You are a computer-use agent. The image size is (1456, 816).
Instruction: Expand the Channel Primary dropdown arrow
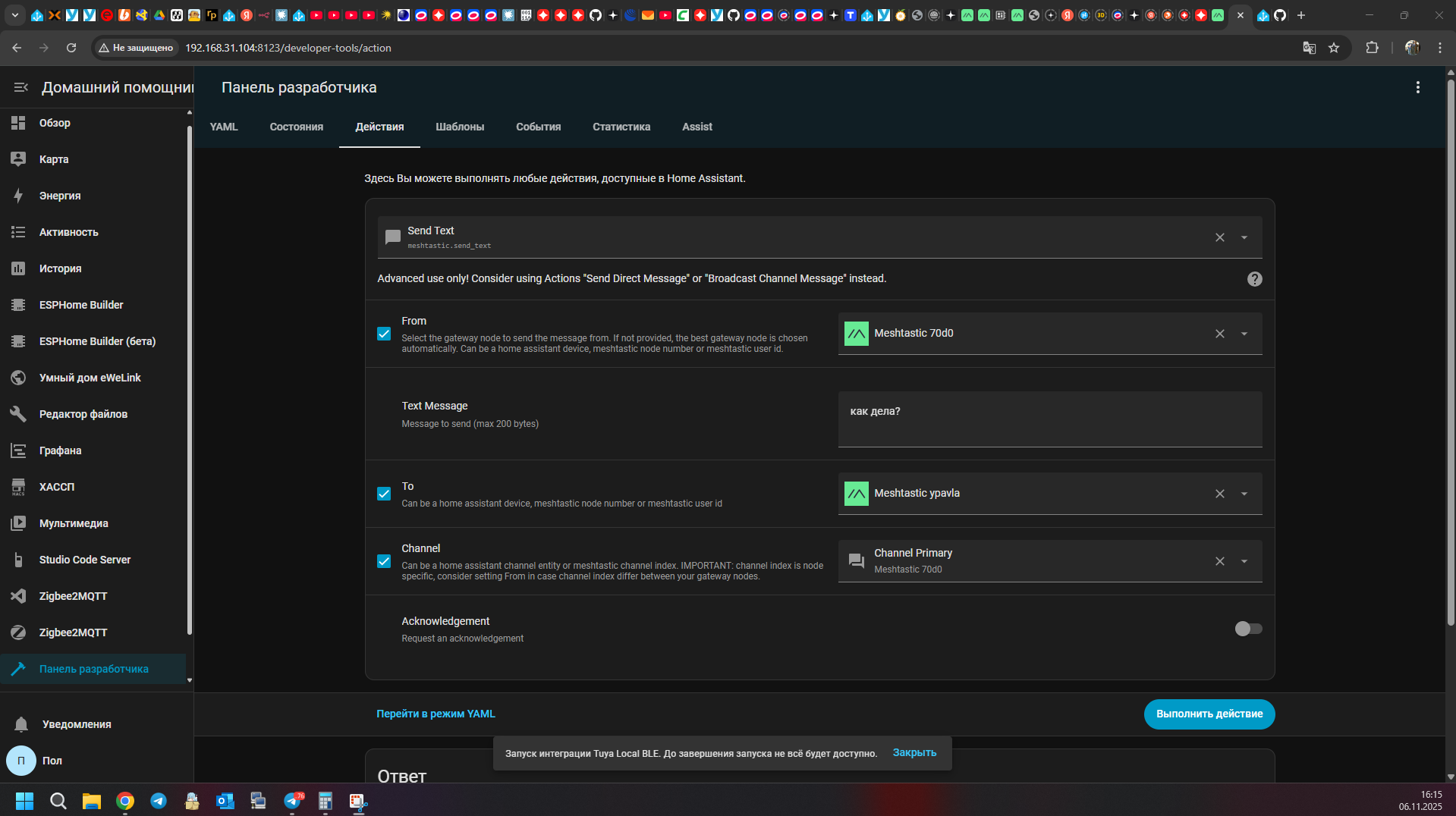pos(1244,561)
